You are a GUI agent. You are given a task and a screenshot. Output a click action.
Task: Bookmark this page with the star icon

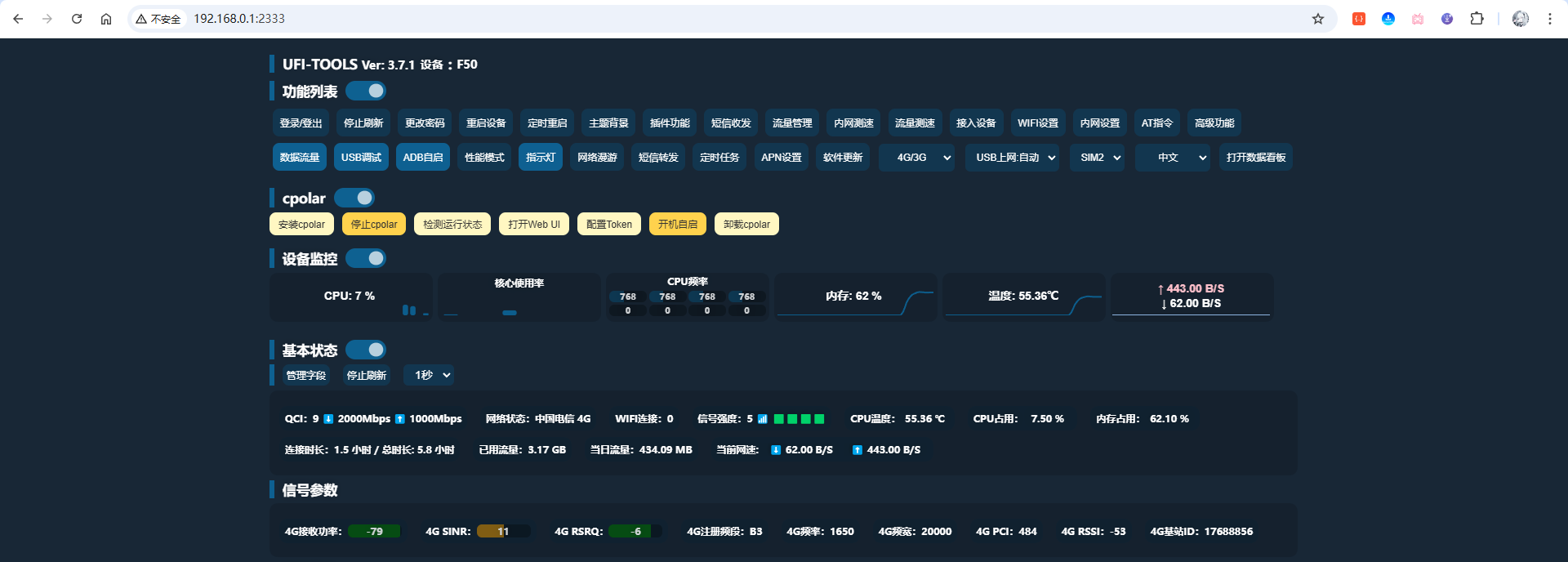(x=1317, y=19)
